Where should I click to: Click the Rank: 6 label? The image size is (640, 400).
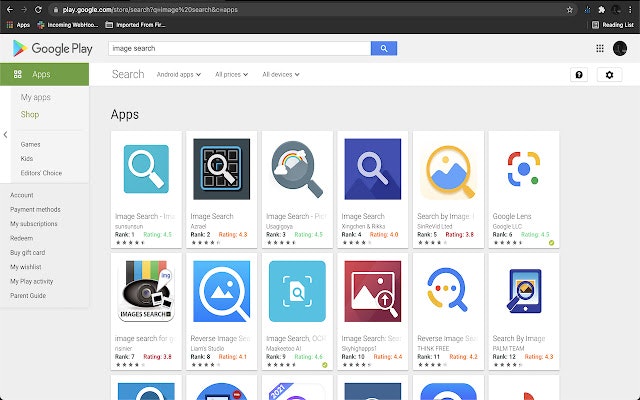[x=502, y=234]
